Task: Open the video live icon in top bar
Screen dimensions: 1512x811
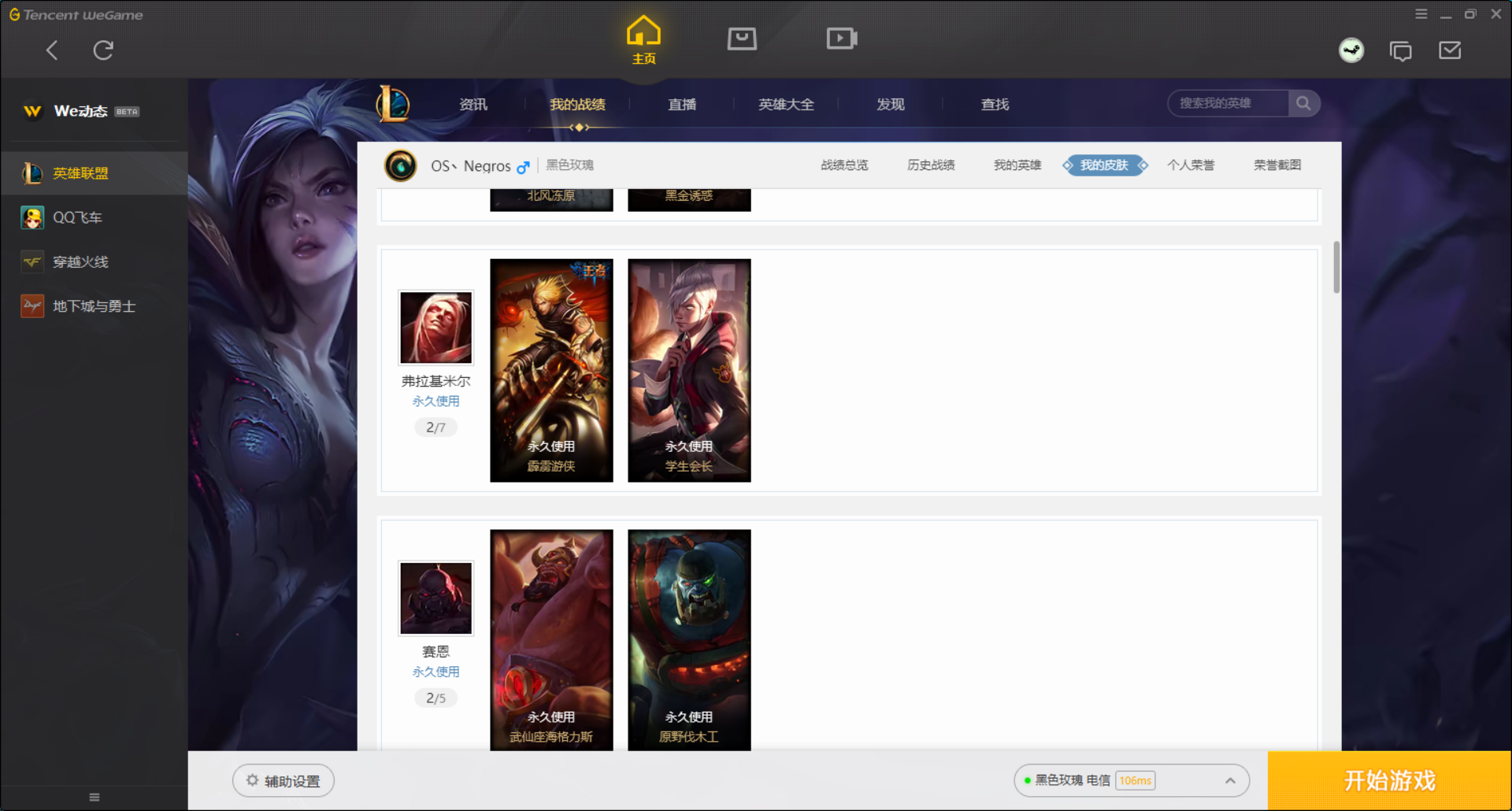Action: pyautogui.click(x=842, y=39)
